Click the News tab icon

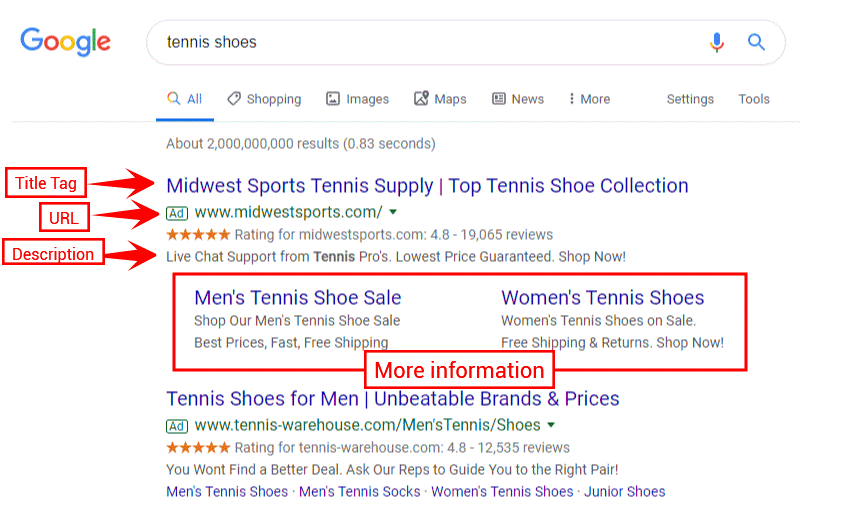pos(499,99)
